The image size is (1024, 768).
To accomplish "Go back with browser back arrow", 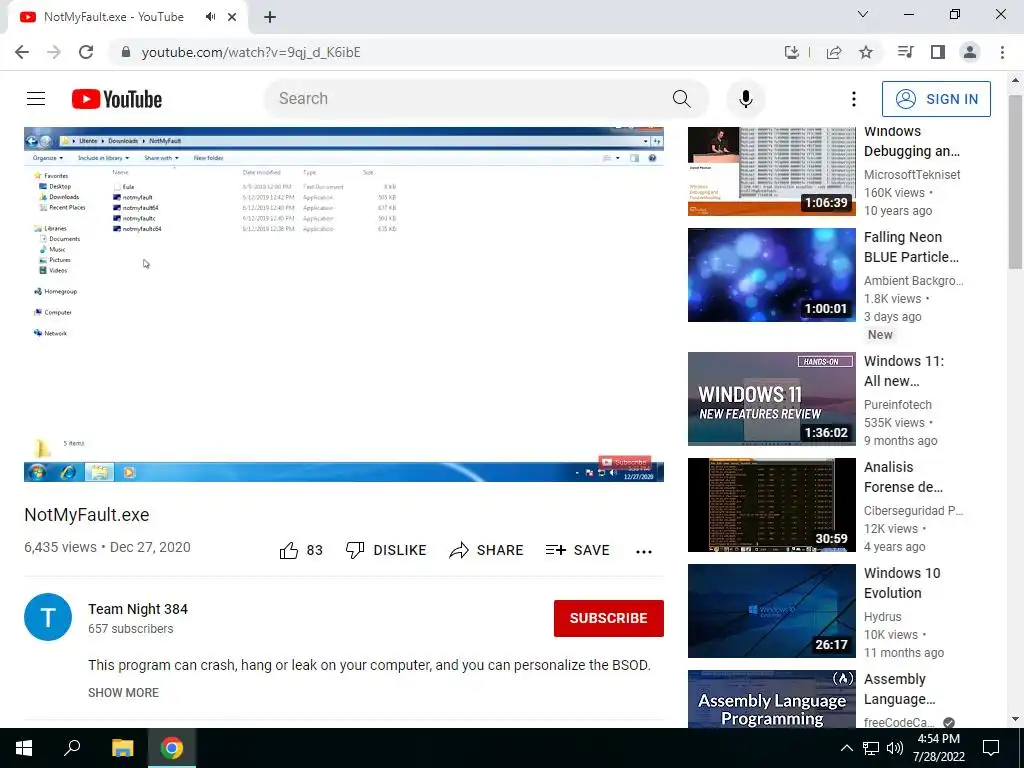I will pyautogui.click(x=22, y=52).
